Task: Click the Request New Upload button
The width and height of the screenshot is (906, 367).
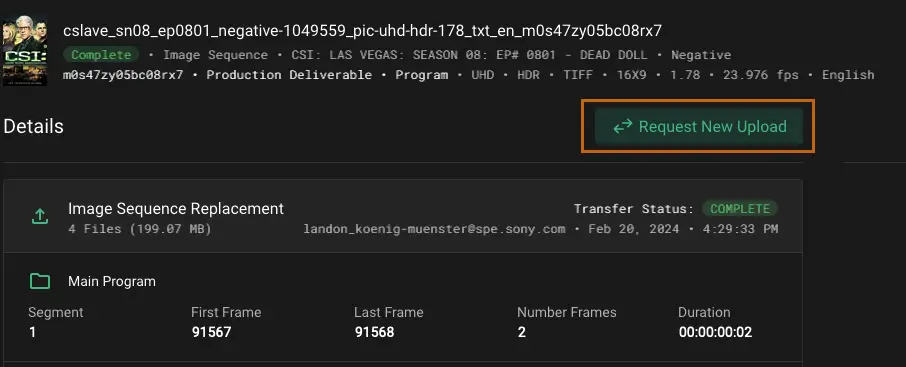Action: coord(699,127)
